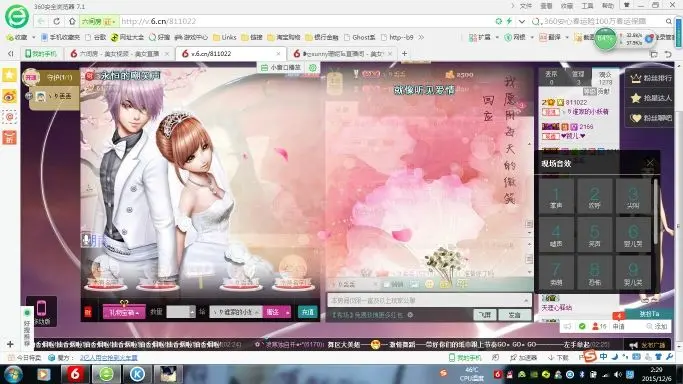
Task: Open the 翻译 dropdown arrow
Action: pos(567,37)
